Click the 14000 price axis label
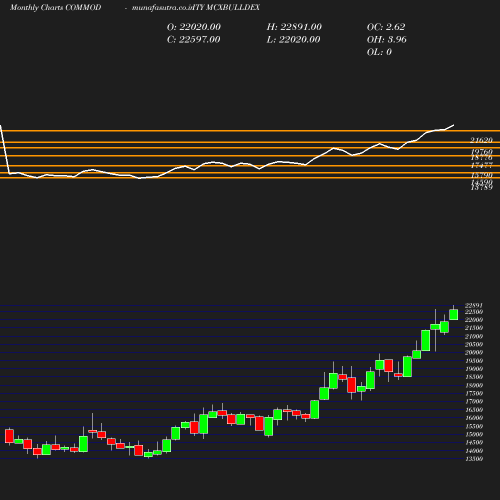500x500 pixels. (x=474, y=451)
